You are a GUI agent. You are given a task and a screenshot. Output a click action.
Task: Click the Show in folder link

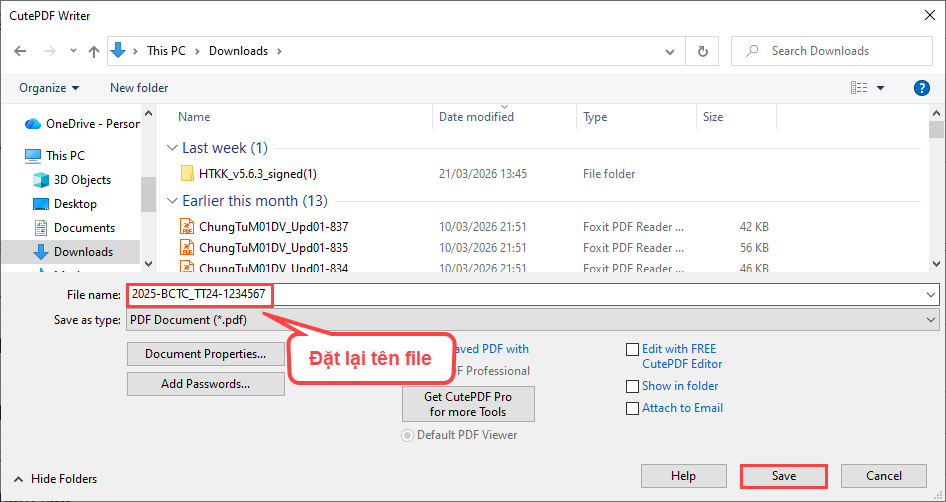[680, 386]
